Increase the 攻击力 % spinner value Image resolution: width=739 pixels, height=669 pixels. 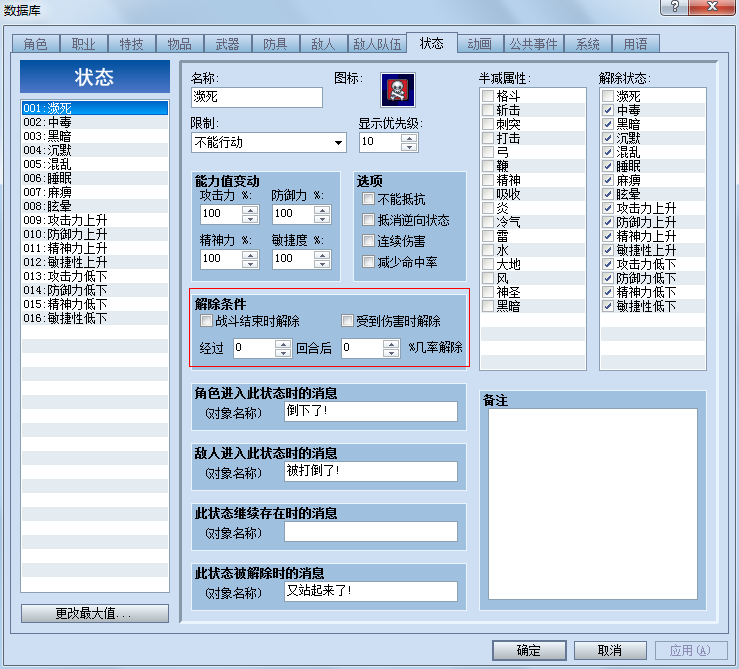pyautogui.click(x=250, y=210)
